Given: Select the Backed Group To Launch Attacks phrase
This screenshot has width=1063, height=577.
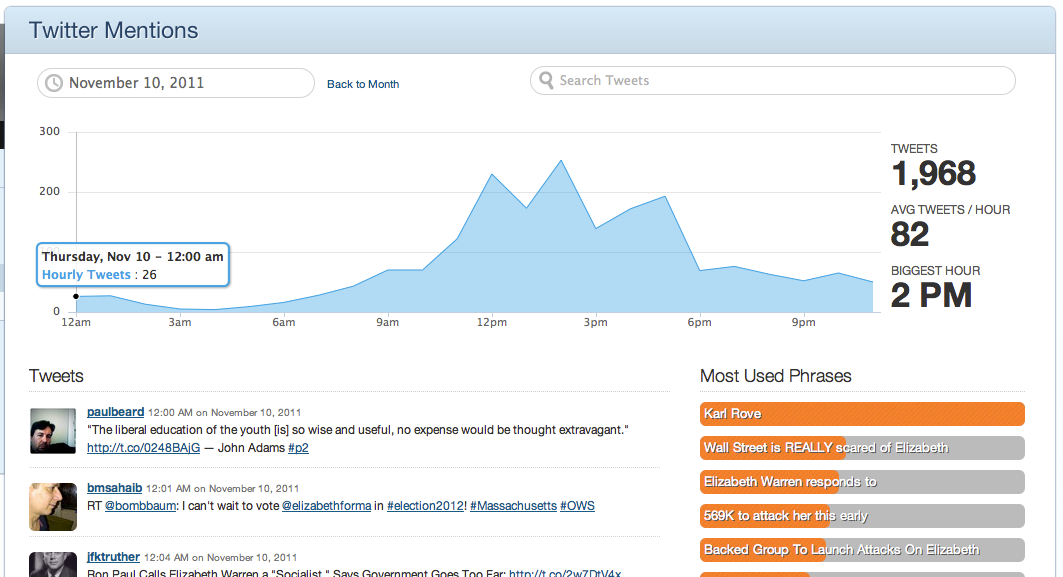Looking at the screenshot, I should [x=862, y=550].
